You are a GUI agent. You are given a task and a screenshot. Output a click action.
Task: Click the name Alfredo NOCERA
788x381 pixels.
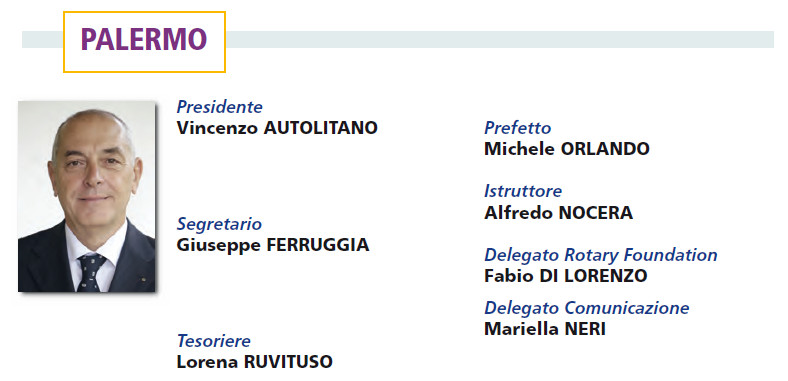[558, 213]
